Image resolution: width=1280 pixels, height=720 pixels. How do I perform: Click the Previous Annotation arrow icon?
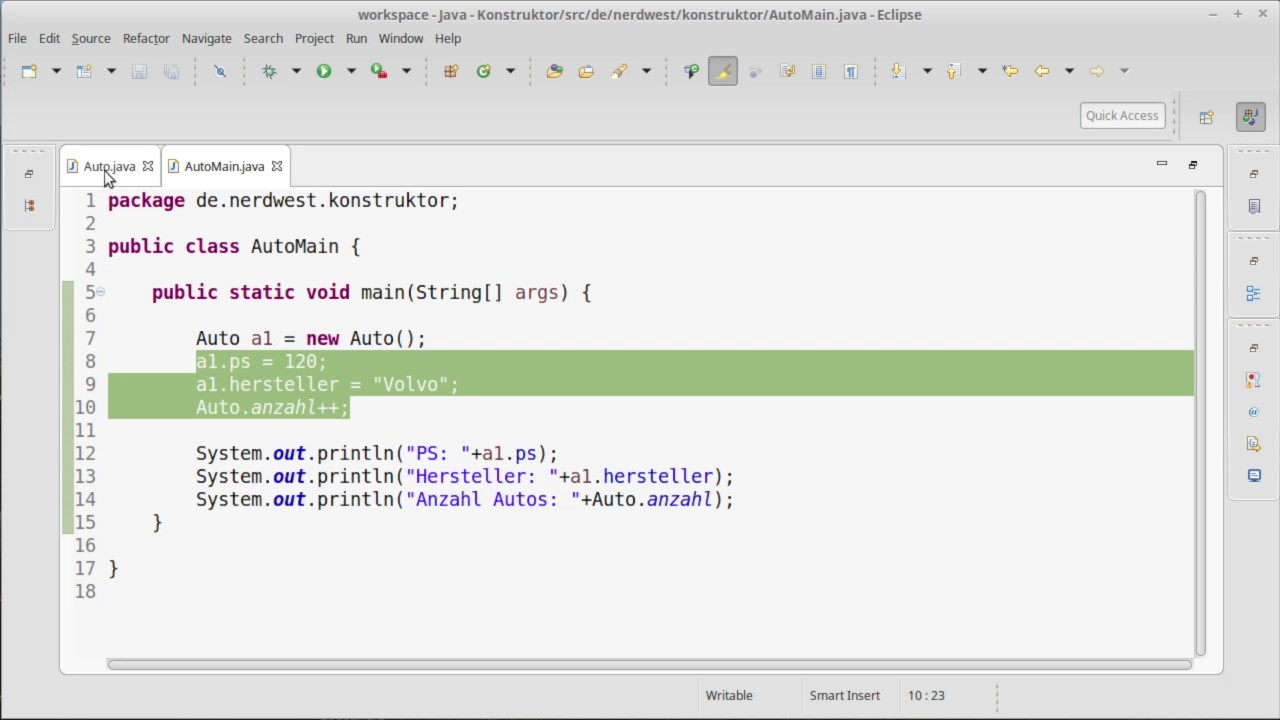click(953, 71)
